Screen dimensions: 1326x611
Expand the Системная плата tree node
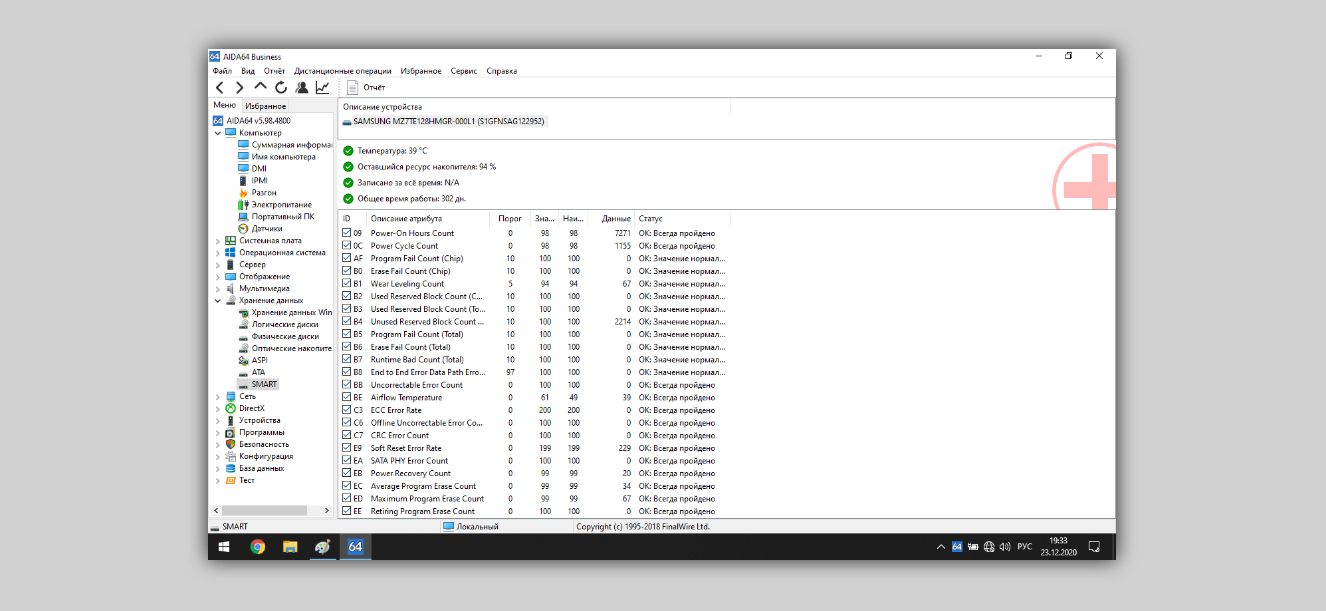218,240
